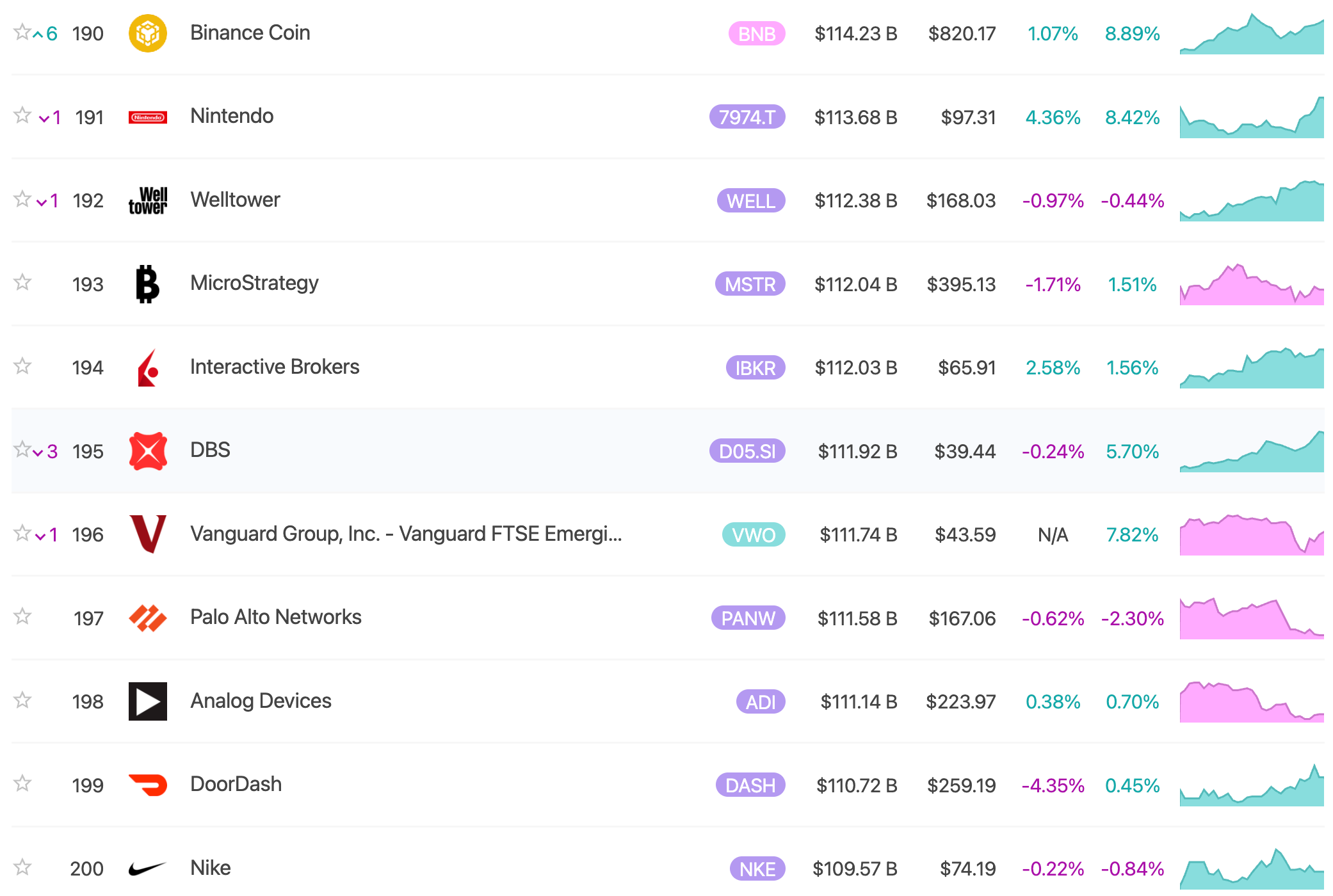Click DBS 30-day change 5.70%
This screenshot has height=896, width=1333.
tap(1133, 451)
